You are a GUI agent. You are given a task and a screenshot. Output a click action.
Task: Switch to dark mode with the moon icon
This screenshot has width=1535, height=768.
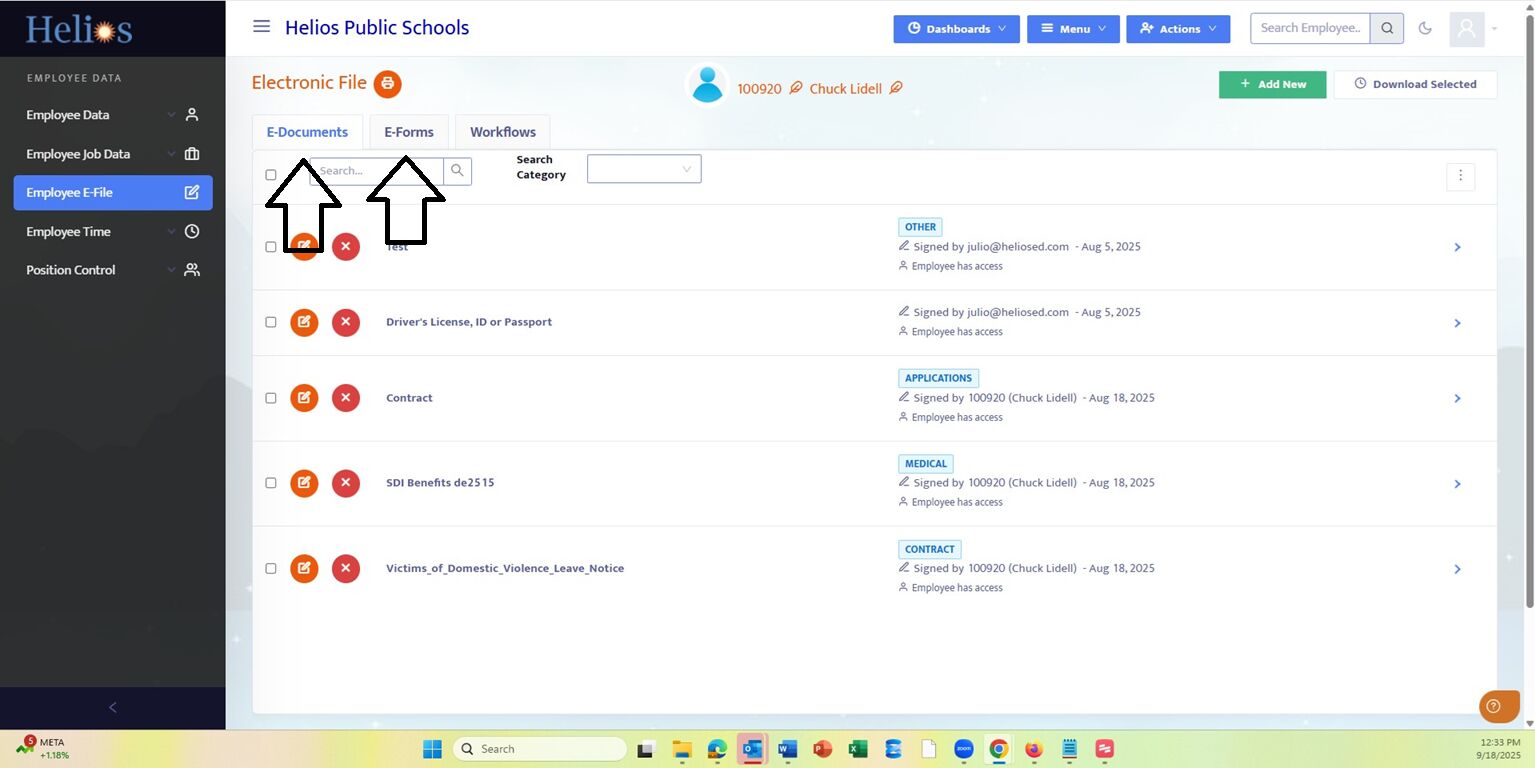pos(1426,28)
